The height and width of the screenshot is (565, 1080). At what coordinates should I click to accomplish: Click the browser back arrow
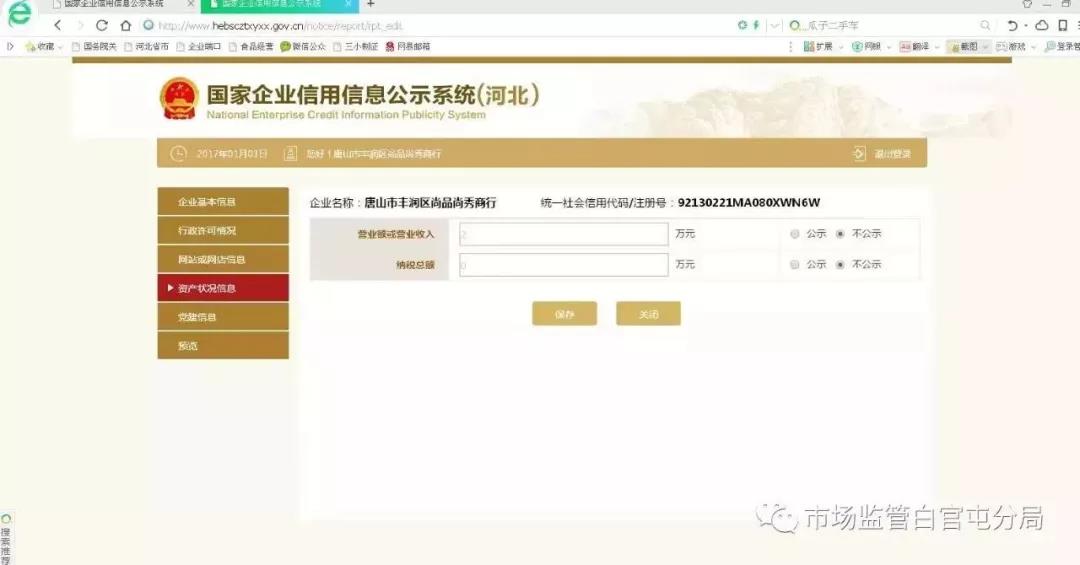[x=57, y=25]
